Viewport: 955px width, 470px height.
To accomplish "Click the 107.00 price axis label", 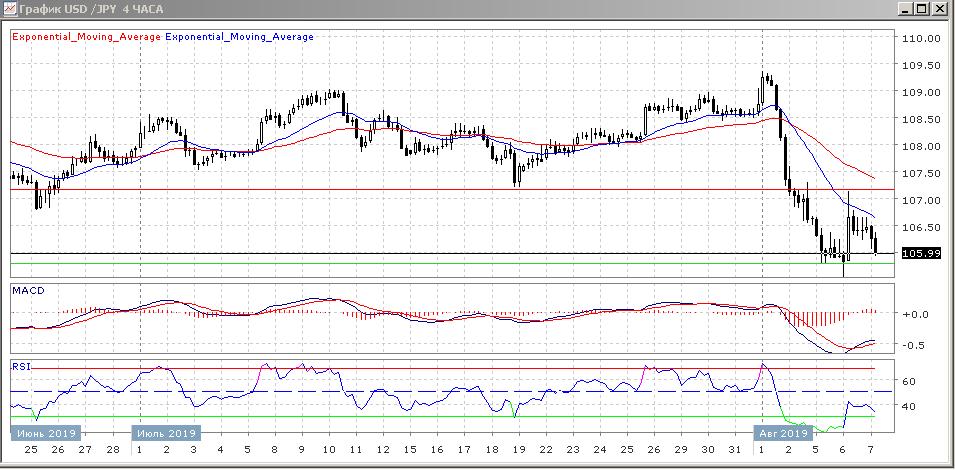I will click(x=921, y=200).
